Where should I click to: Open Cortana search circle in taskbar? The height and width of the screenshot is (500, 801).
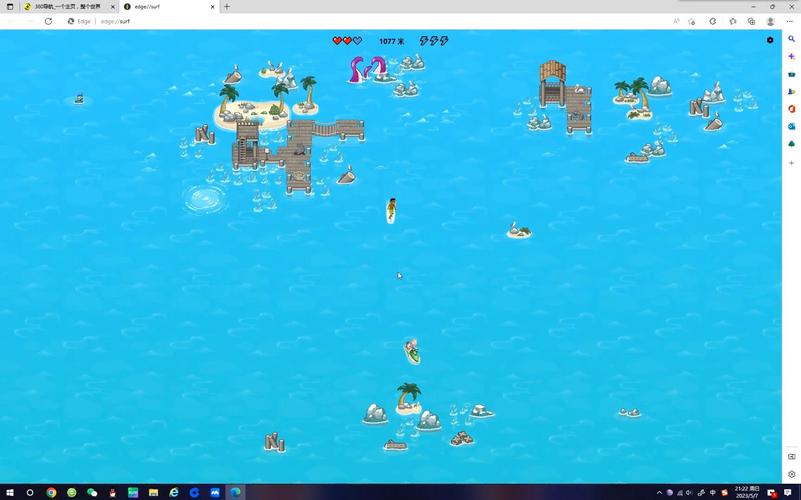pos(30,492)
